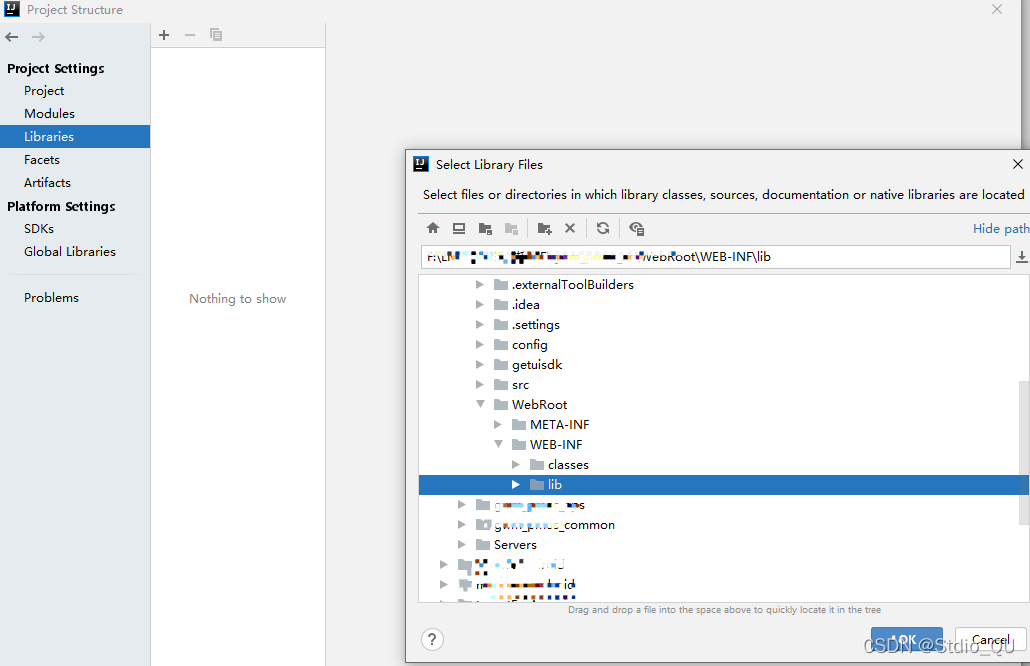
Task: Expand the getuisdk folder
Action: click(x=480, y=365)
